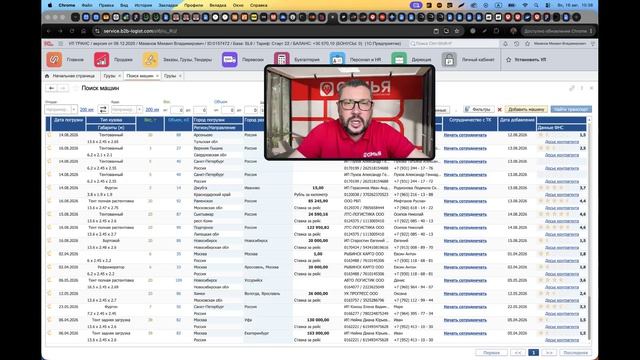Screen dimensions: 640x360
Task: Click the origin 200 км radius link
Action: click(87, 109)
